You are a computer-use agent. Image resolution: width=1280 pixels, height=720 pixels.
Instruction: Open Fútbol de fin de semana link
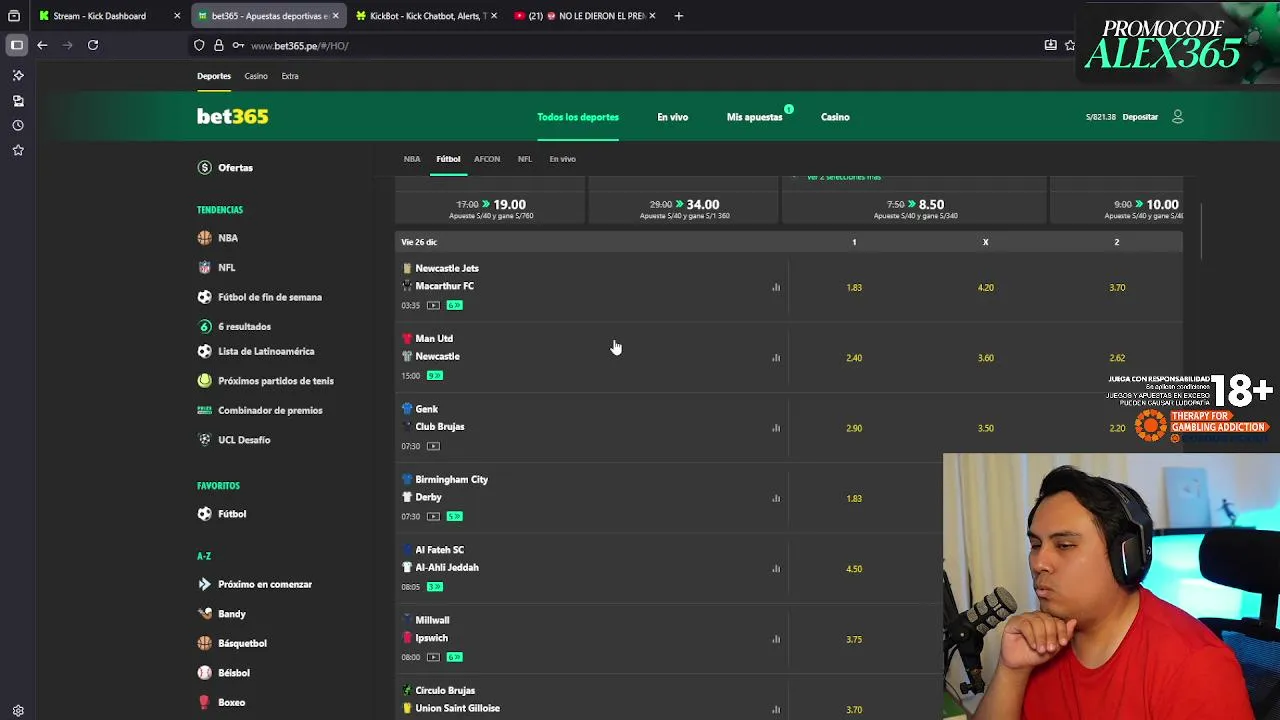270,297
